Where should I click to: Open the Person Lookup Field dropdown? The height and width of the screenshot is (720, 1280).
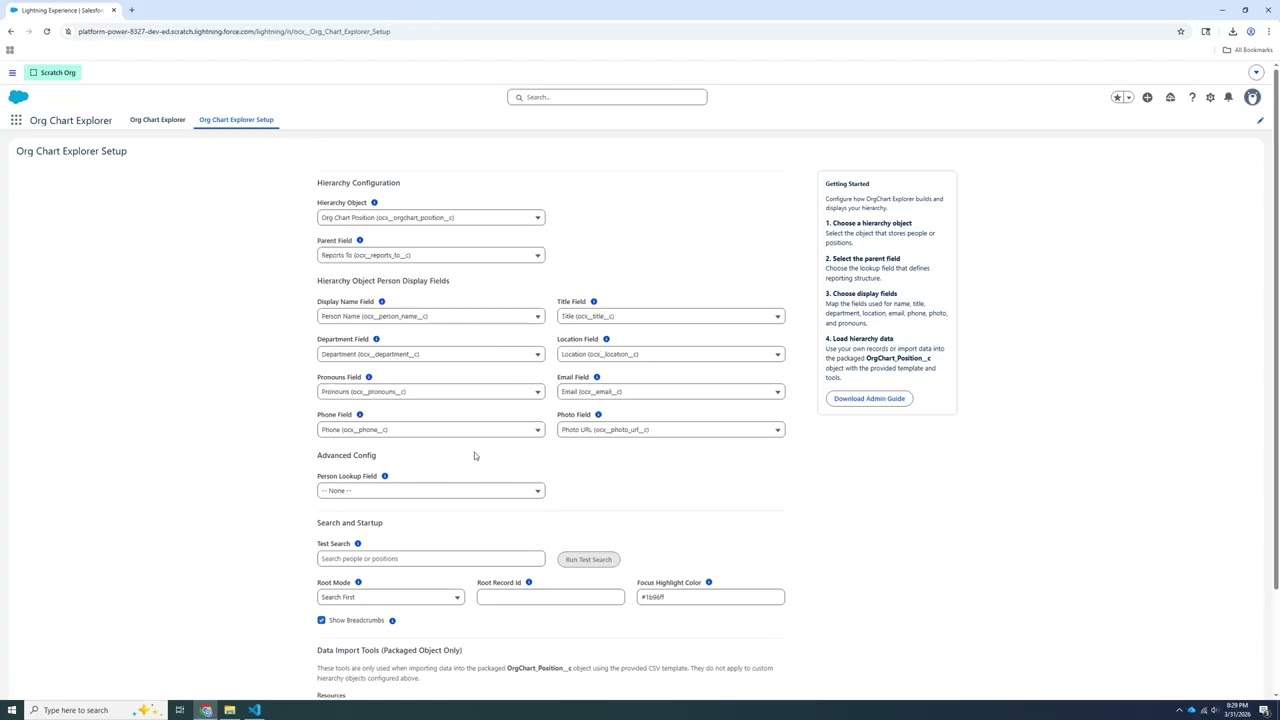click(431, 491)
